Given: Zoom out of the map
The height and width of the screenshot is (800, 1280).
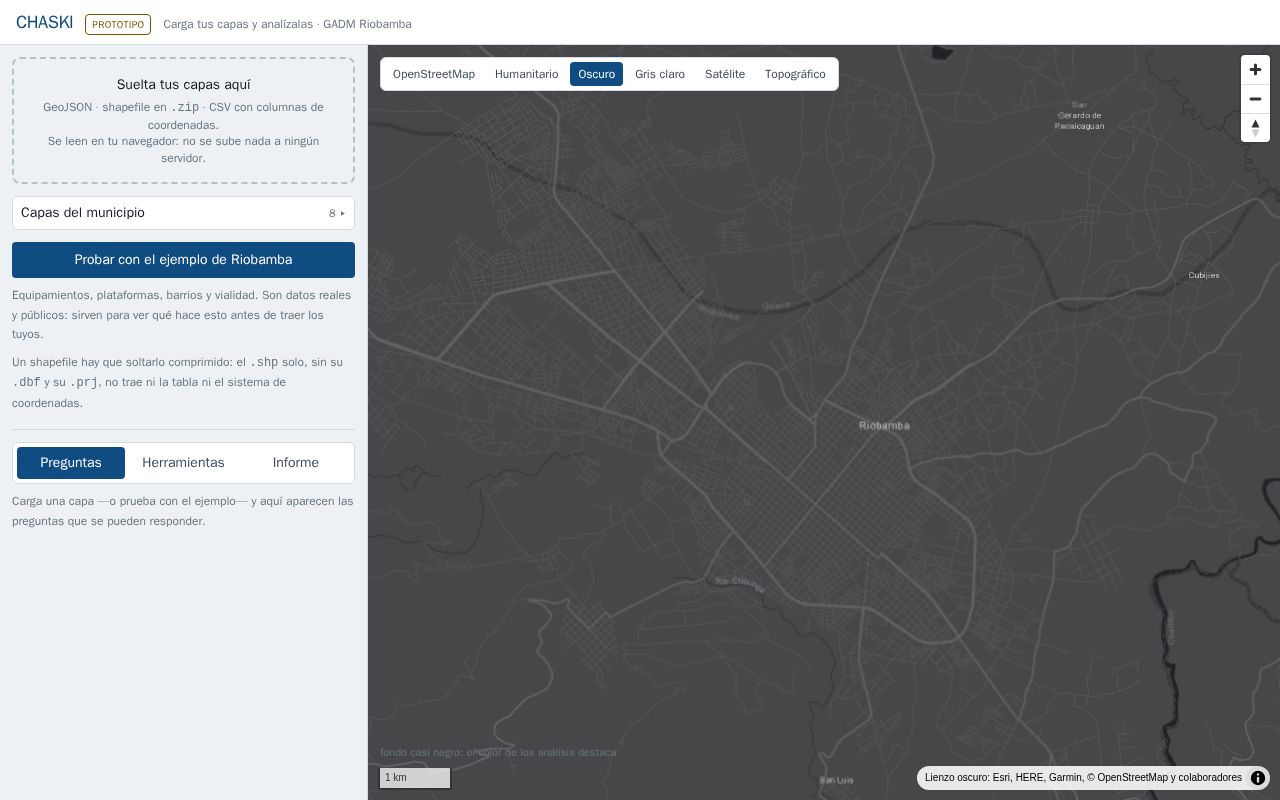Looking at the screenshot, I should [x=1255, y=99].
